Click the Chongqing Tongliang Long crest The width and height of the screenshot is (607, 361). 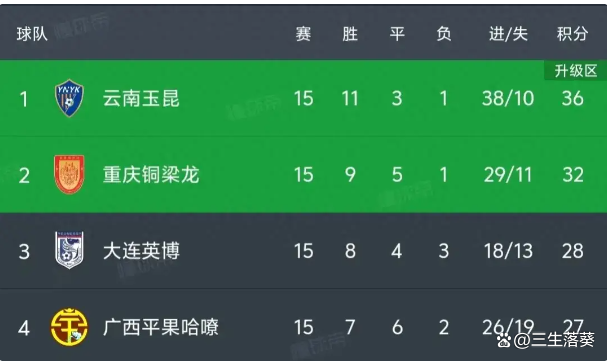(69, 175)
